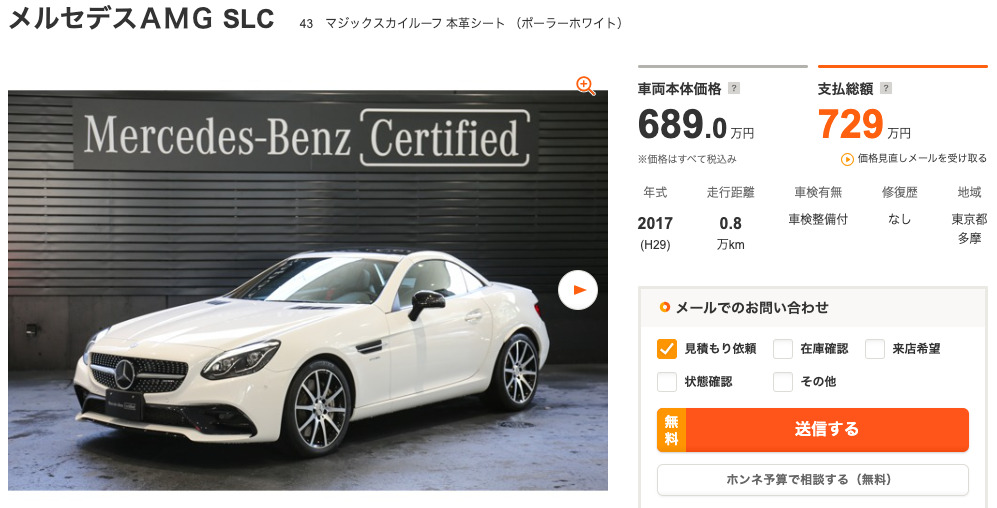
Task: Click the メルセデスAMG SLC title
Action: click(x=141, y=20)
